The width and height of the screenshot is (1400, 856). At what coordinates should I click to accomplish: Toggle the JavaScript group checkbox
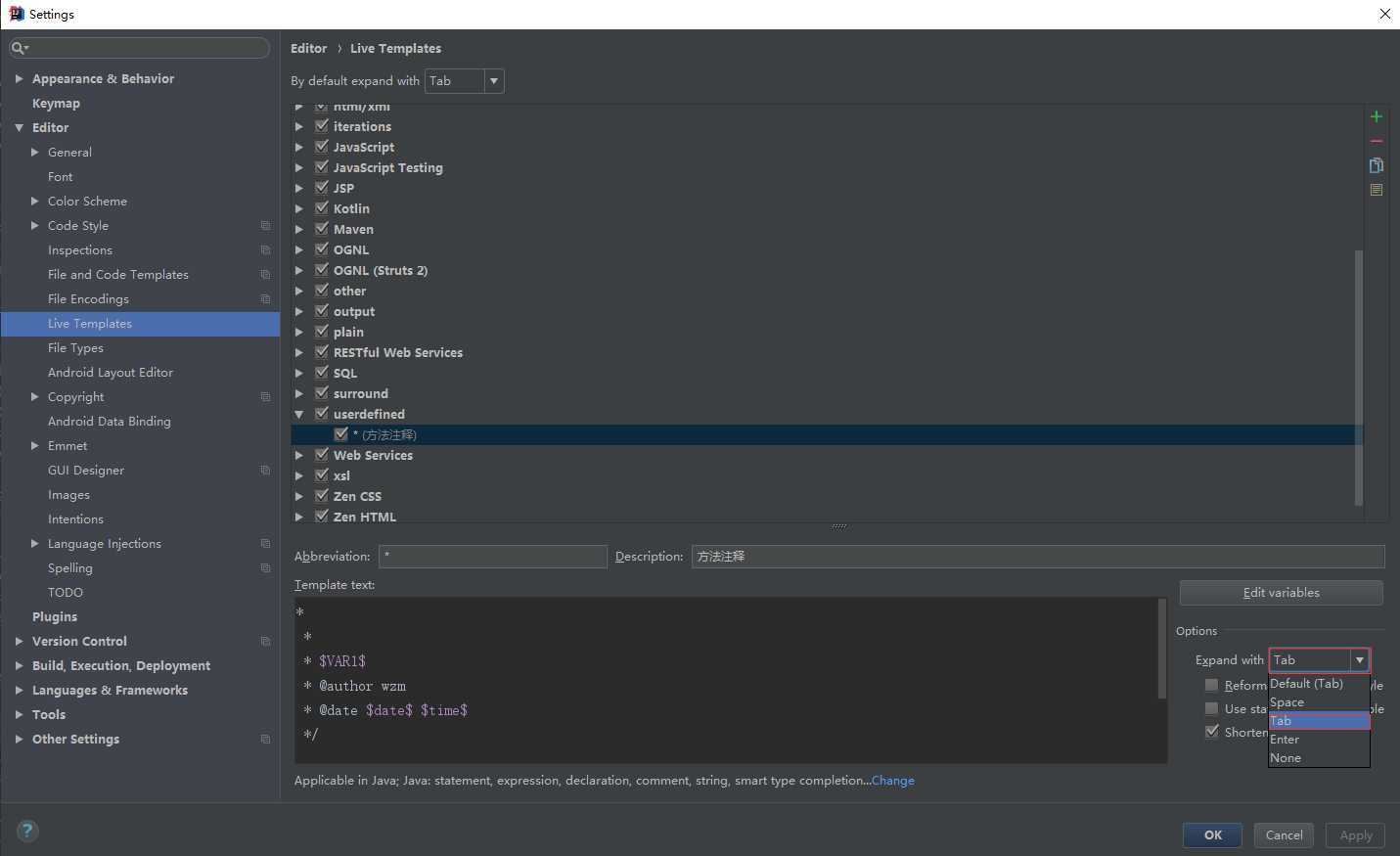(321, 147)
